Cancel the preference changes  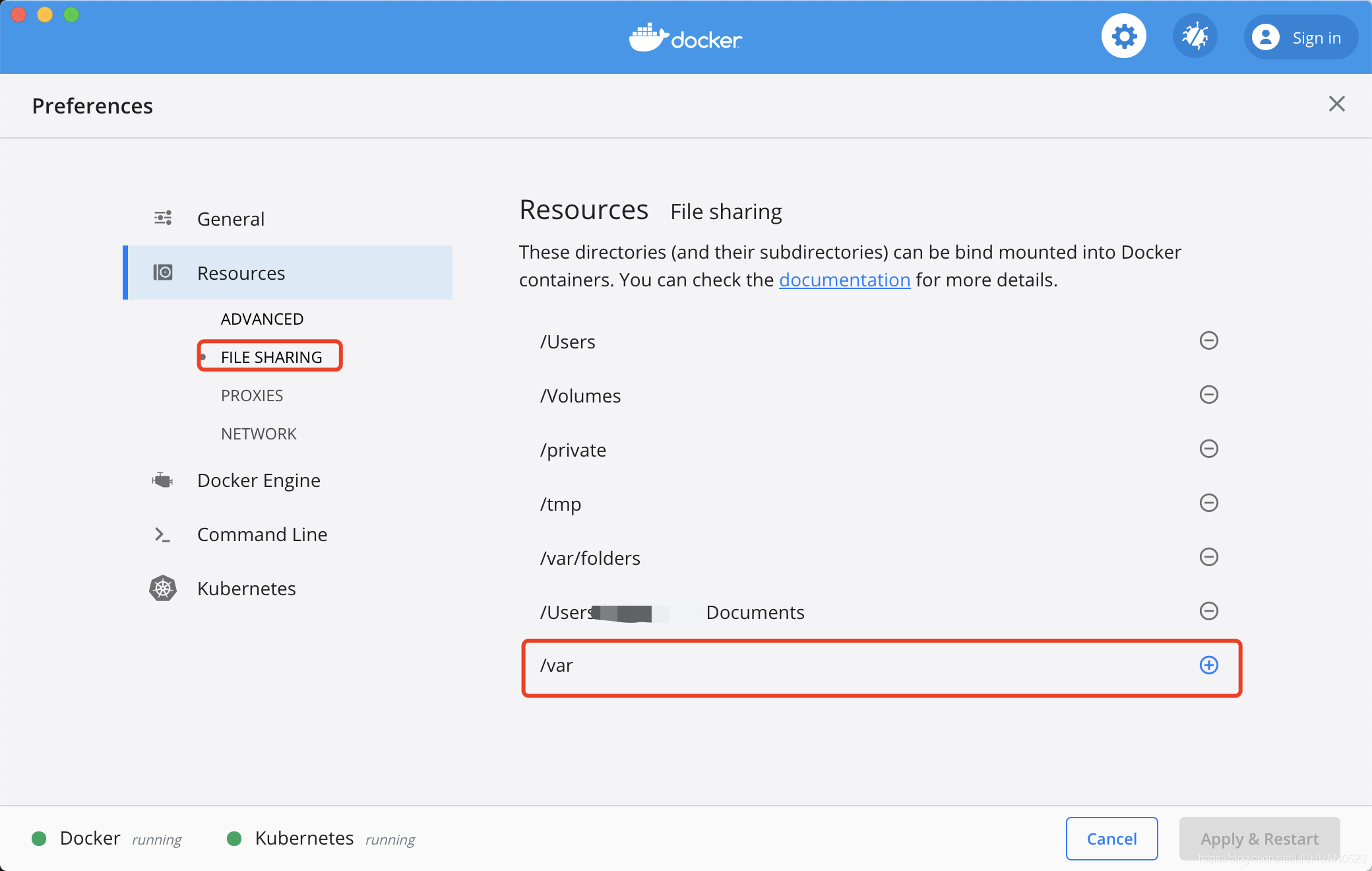coord(1111,839)
